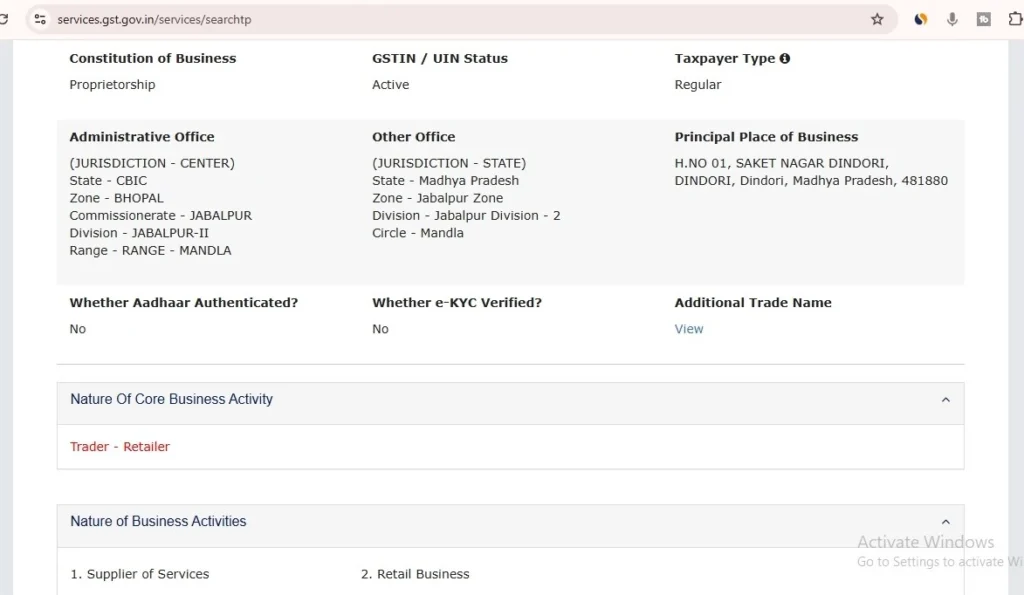Bookmark this page with the star icon
Screen dimensions: 1024x595
point(877,18)
